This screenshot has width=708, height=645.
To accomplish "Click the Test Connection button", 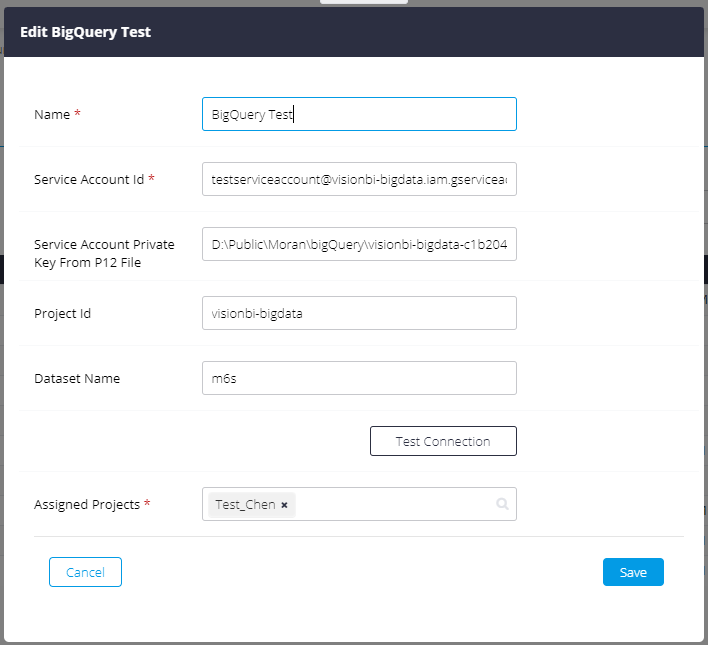I will [443, 441].
